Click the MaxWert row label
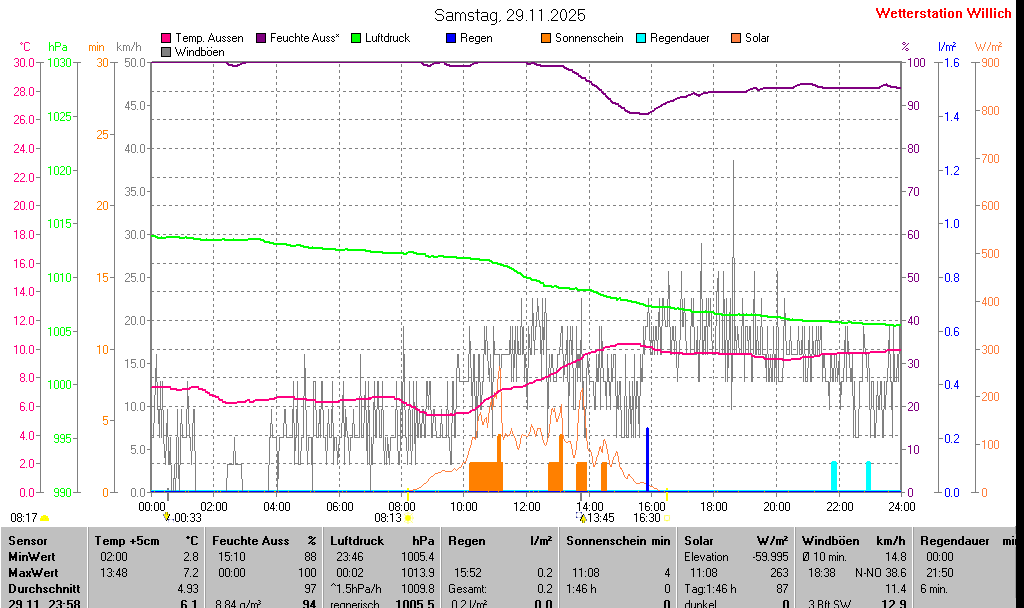This screenshot has height=608, width=1024. coord(31,573)
